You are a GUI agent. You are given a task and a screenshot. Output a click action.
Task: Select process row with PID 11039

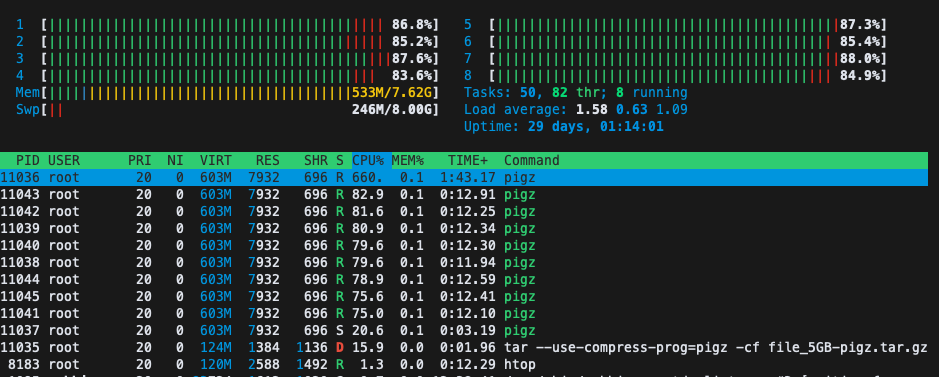pos(464,229)
